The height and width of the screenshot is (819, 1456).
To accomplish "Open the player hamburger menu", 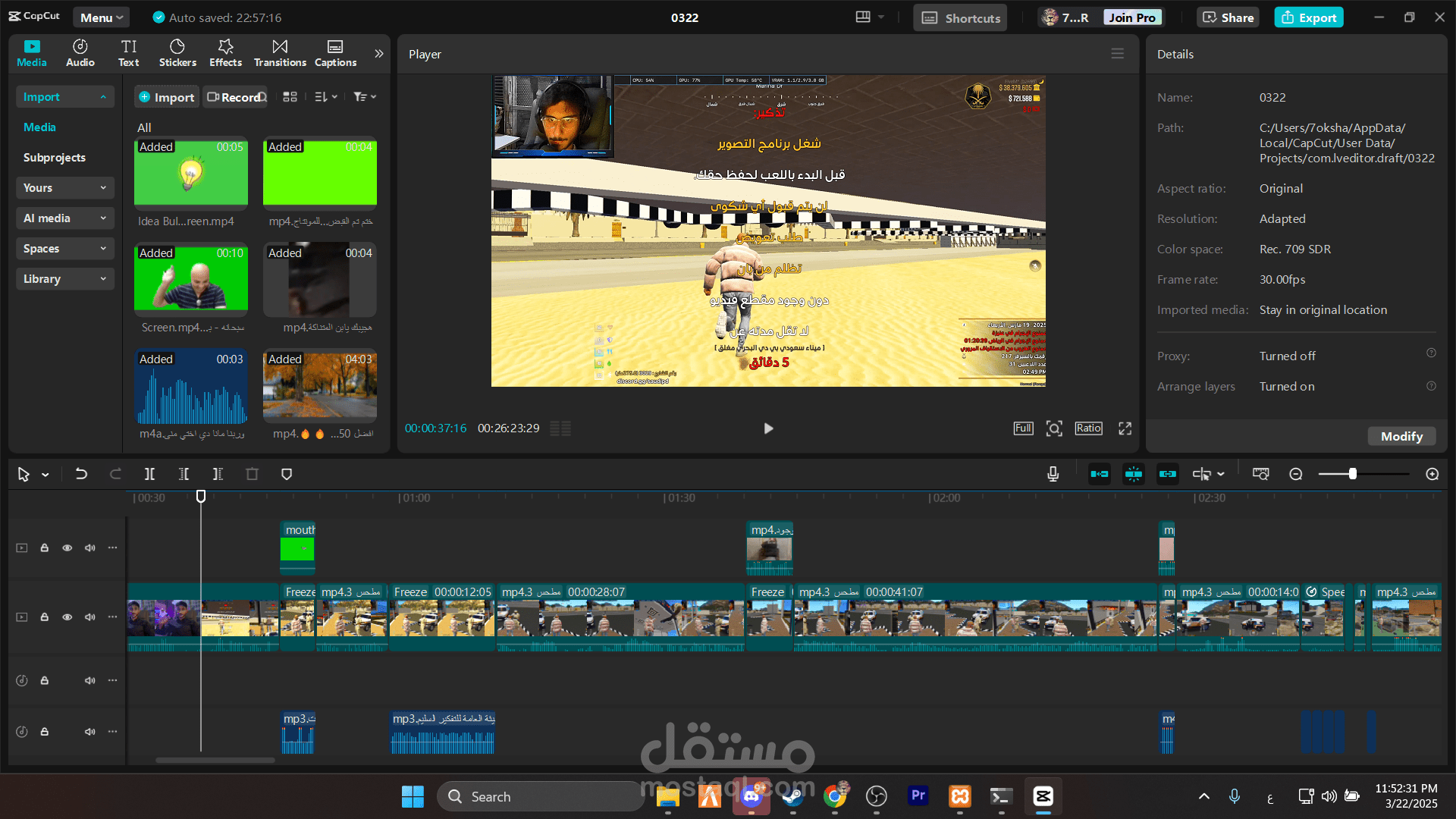I will (1118, 54).
